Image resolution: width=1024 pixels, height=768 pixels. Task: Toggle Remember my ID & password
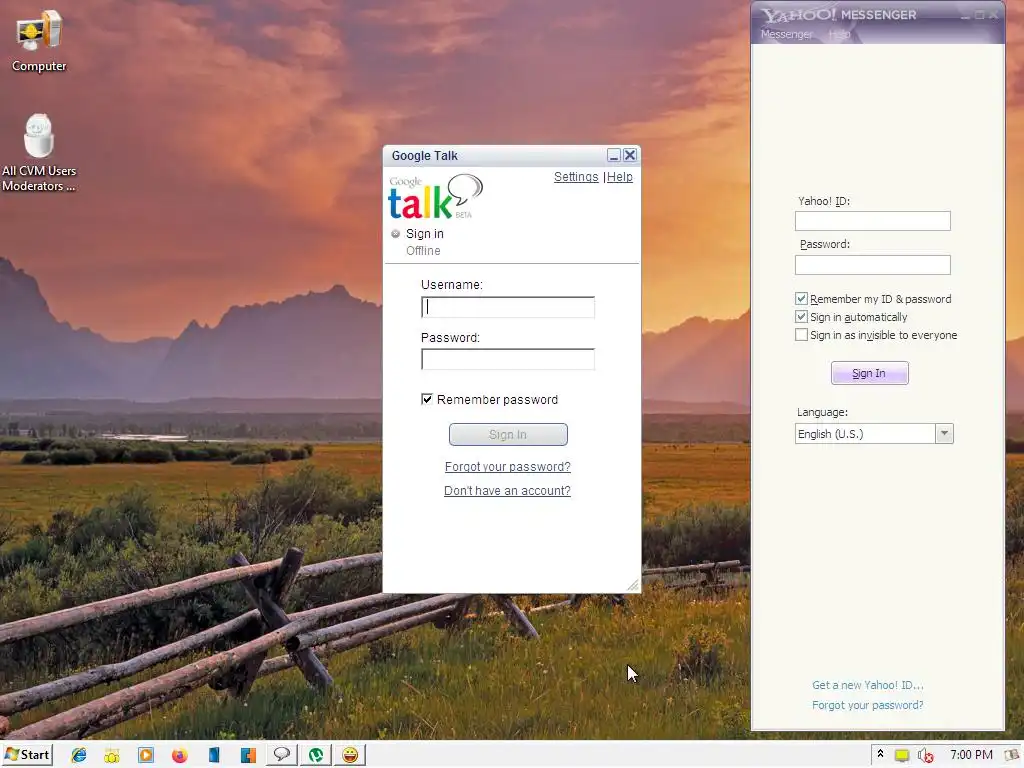pos(801,298)
